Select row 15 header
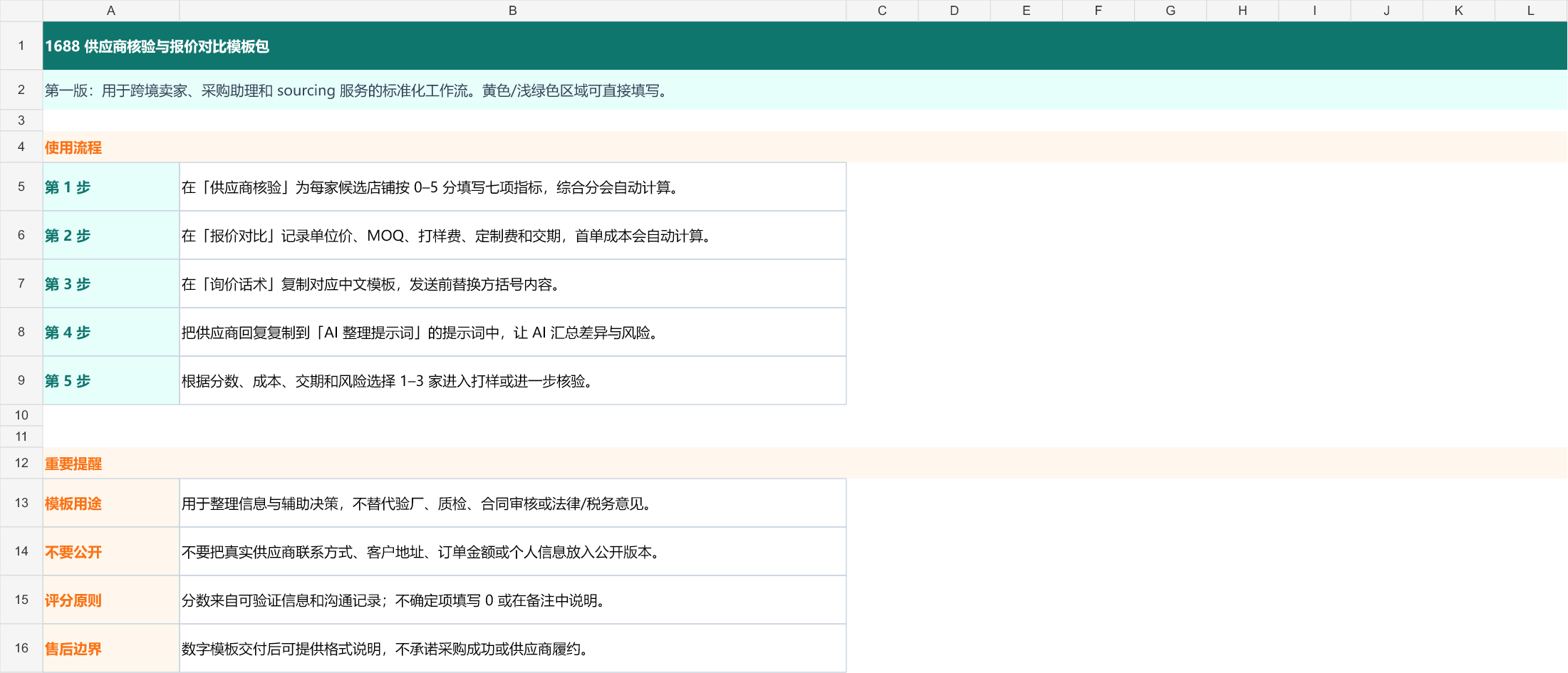Image resolution: width=1568 pixels, height=673 pixels. (21, 600)
